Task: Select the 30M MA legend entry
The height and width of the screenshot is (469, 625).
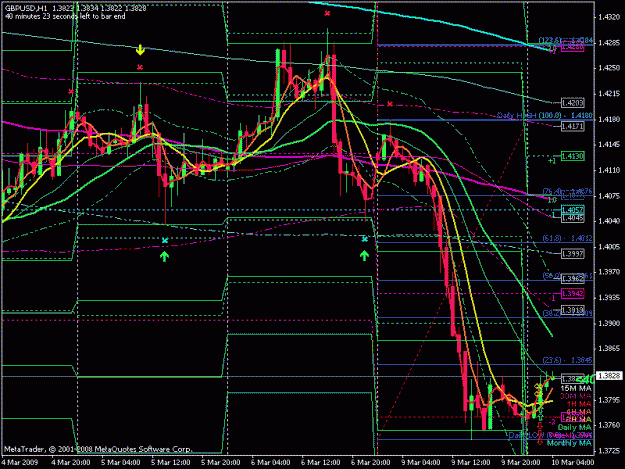Action: (576, 396)
